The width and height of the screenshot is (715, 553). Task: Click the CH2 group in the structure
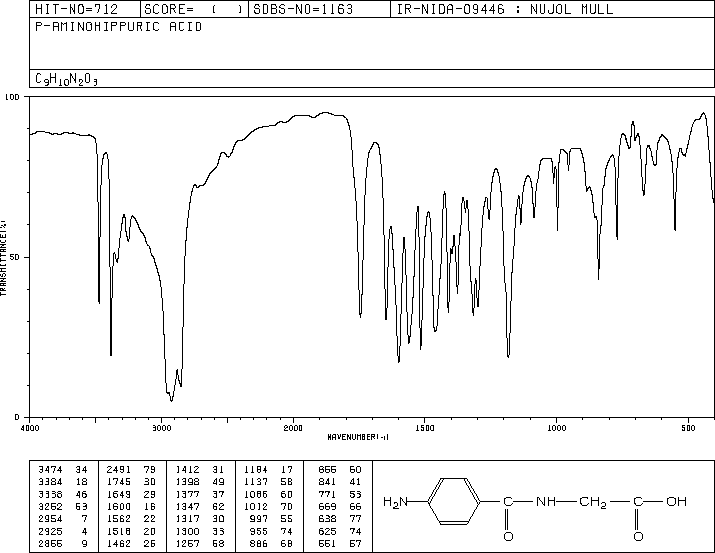coord(593,502)
